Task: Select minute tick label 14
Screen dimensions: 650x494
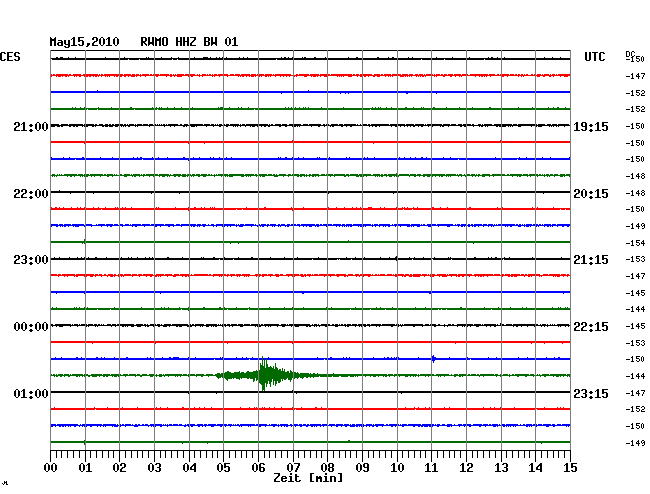Action: (x=535, y=467)
